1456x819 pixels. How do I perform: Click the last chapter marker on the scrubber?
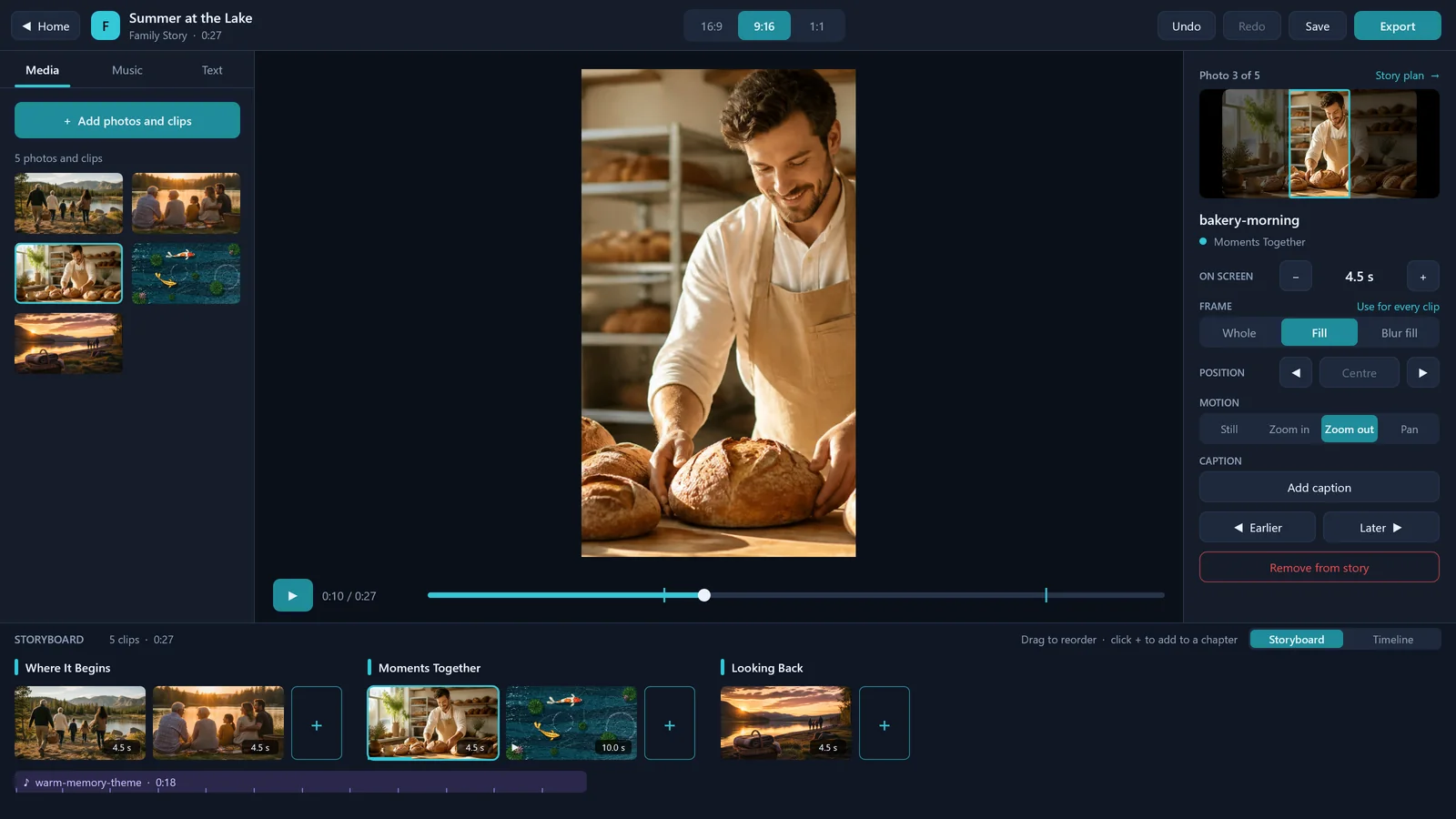[1046, 595]
